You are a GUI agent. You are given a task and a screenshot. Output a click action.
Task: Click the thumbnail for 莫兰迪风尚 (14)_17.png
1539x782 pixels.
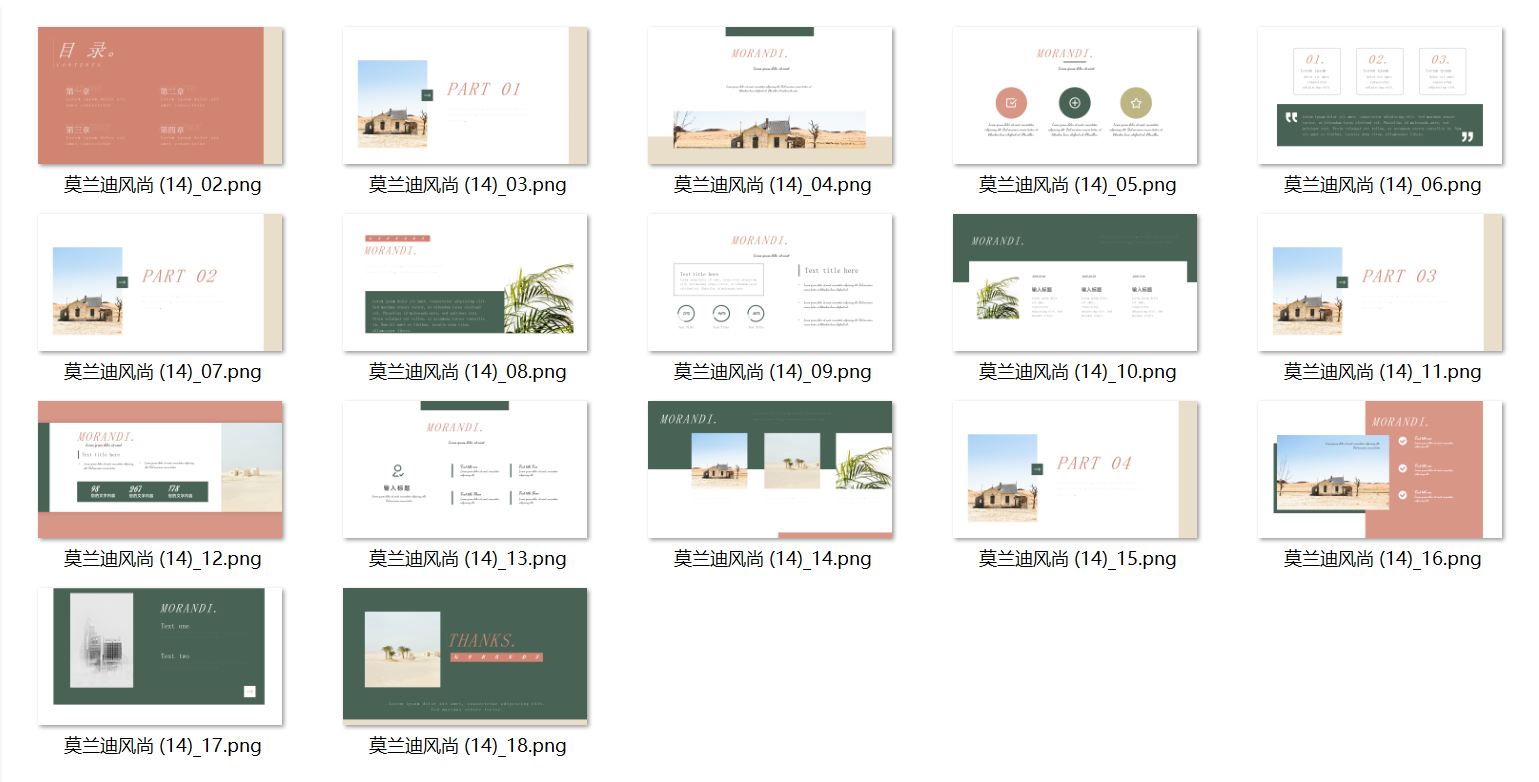(160, 657)
